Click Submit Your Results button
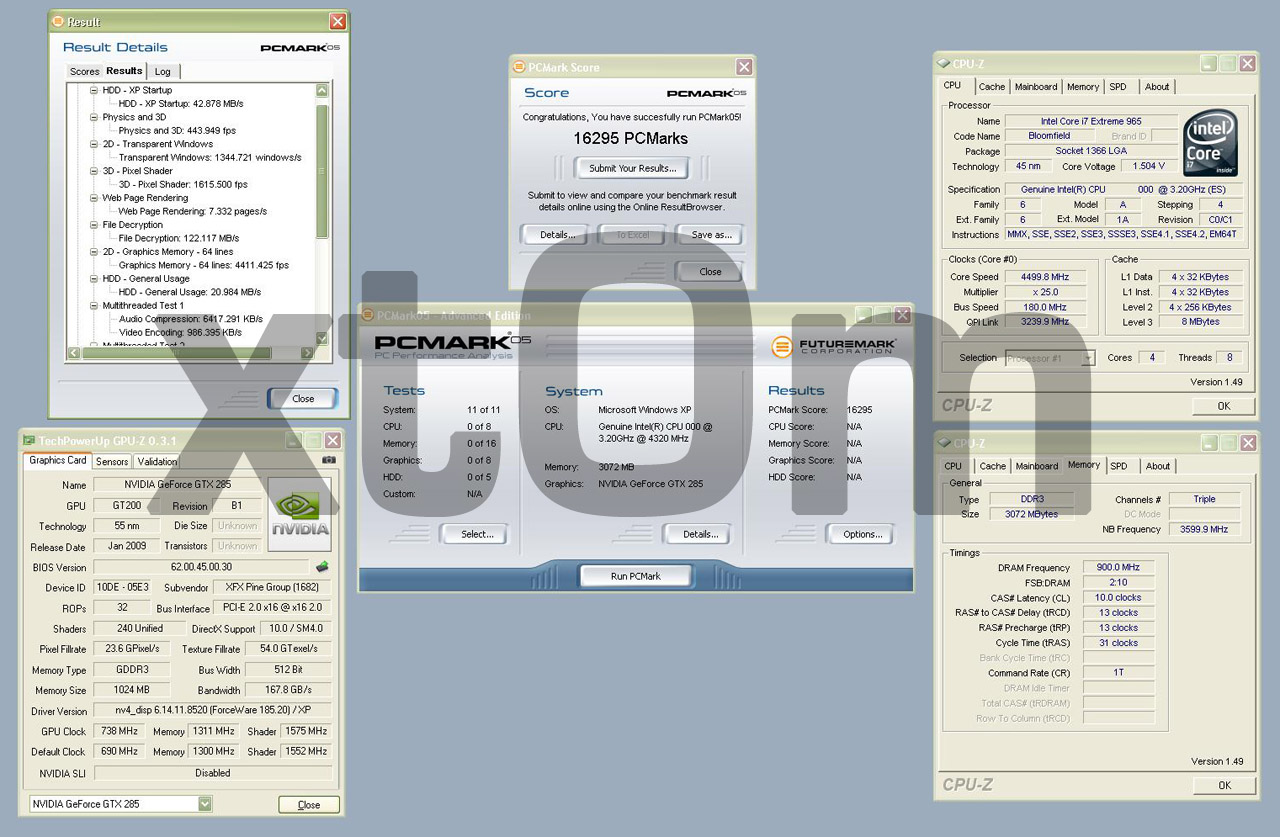 coord(632,168)
